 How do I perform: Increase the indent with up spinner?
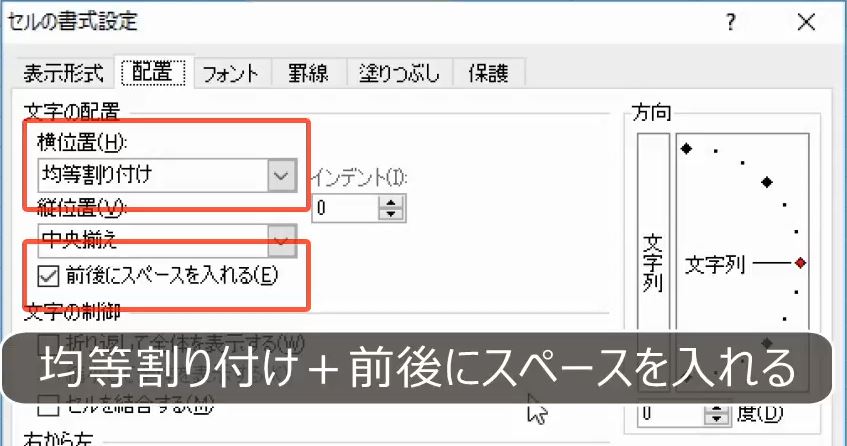tap(391, 202)
